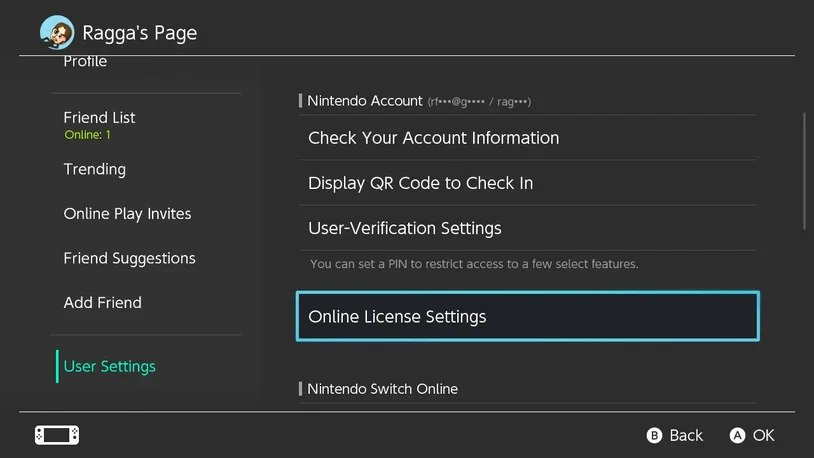Select User Settings in sidebar
Screen dimensions: 814x458
coord(110,367)
